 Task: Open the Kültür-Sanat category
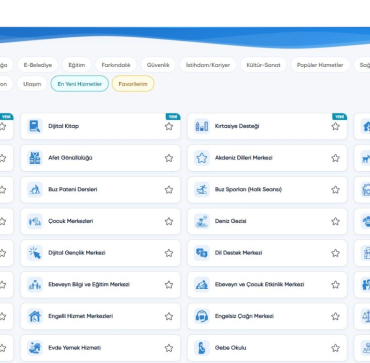263,65
